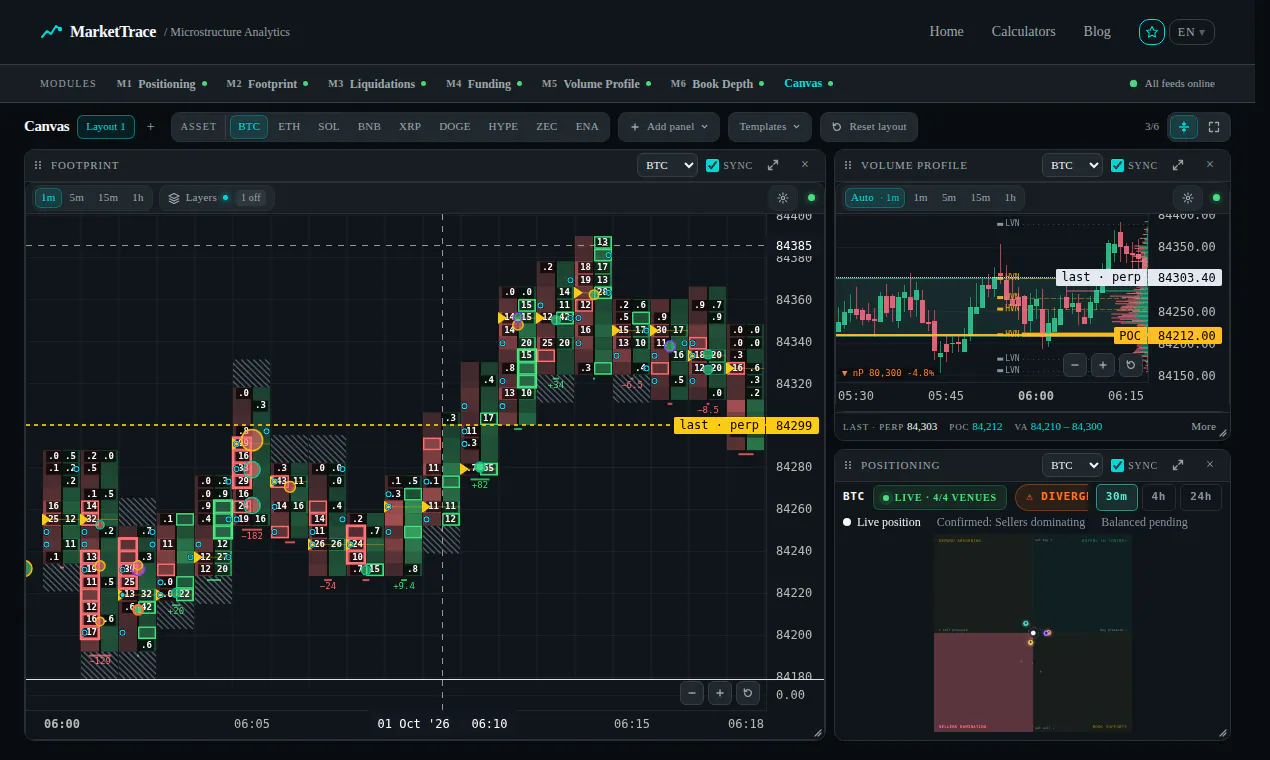Click the Footprint panel resize corner grip

pyautogui.click(x=818, y=733)
